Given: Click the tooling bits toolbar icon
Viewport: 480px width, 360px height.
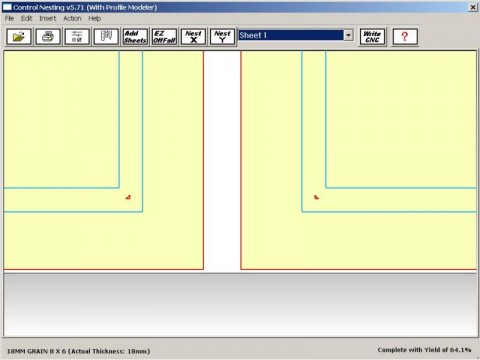Looking at the screenshot, I should point(106,36).
